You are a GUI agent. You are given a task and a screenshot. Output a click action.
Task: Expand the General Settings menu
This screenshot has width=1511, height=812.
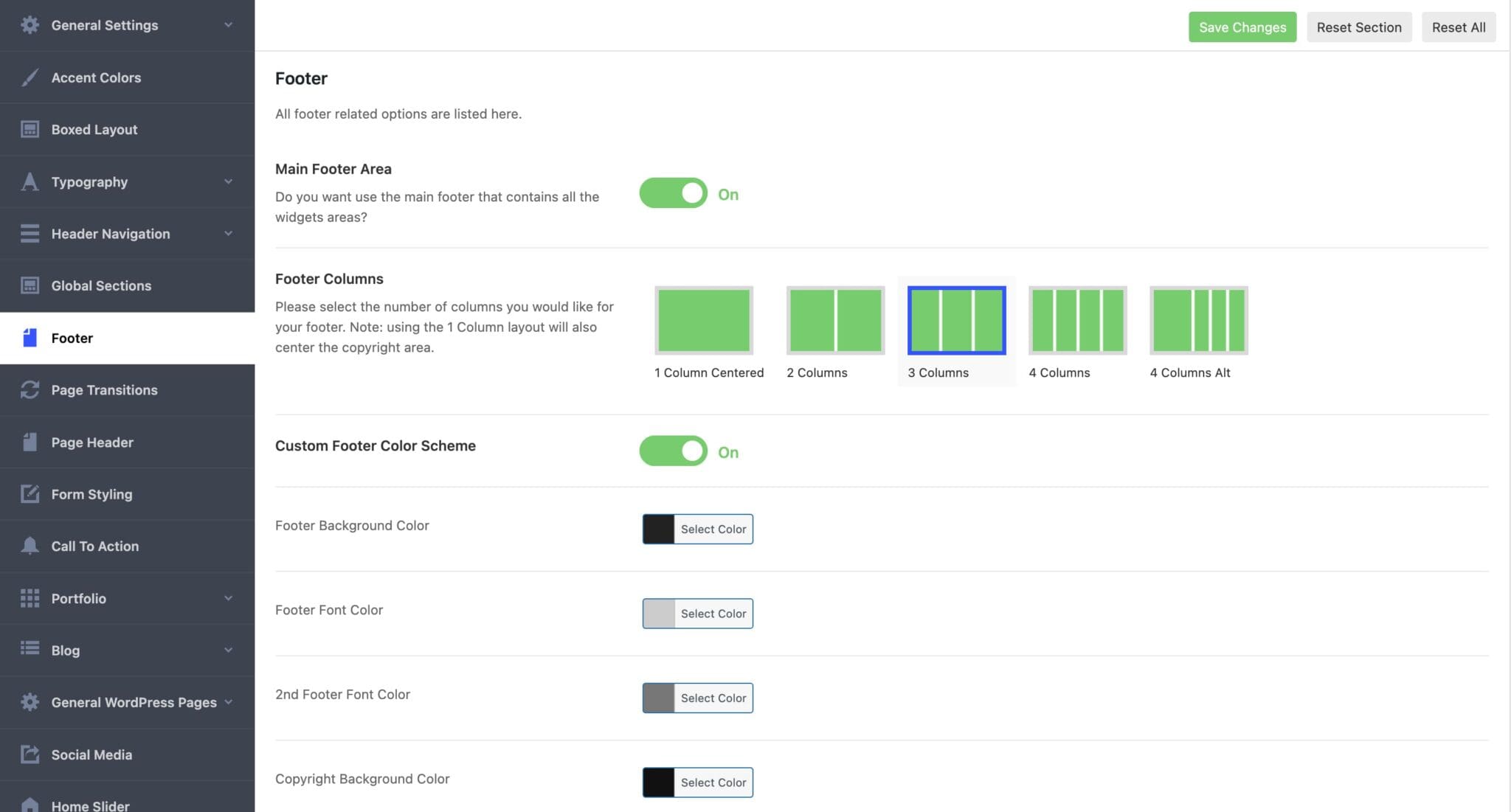pyautogui.click(x=228, y=24)
